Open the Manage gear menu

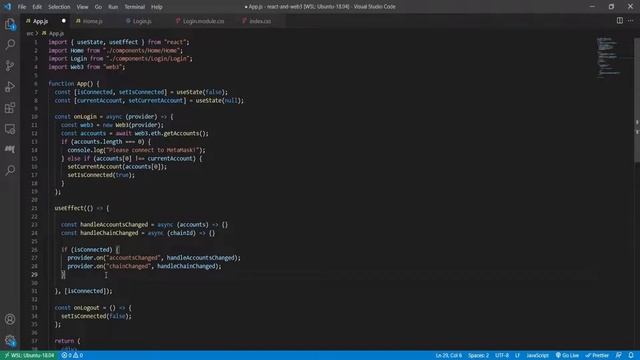[10, 340]
